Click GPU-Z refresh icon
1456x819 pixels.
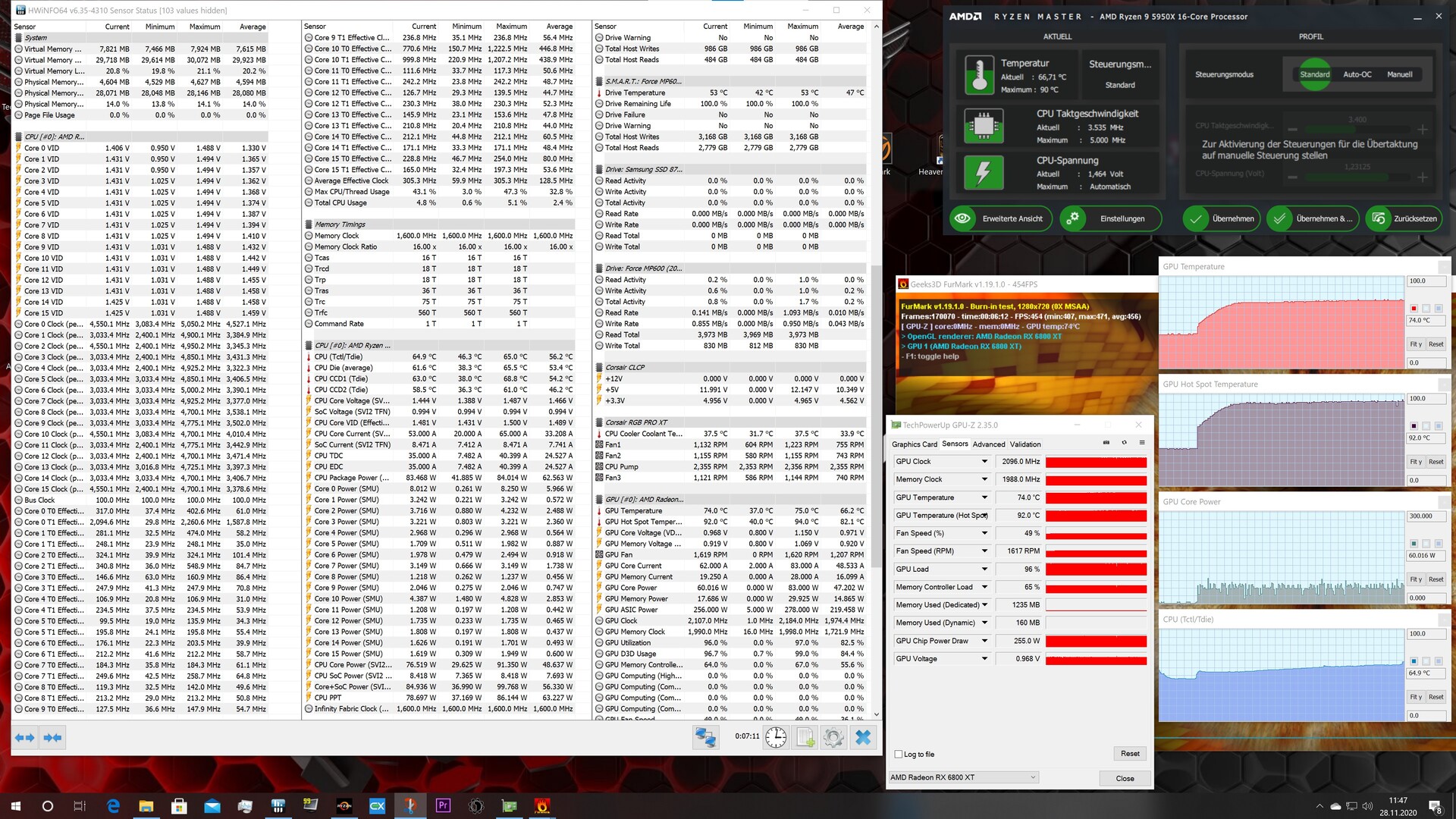pyautogui.click(x=1124, y=443)
